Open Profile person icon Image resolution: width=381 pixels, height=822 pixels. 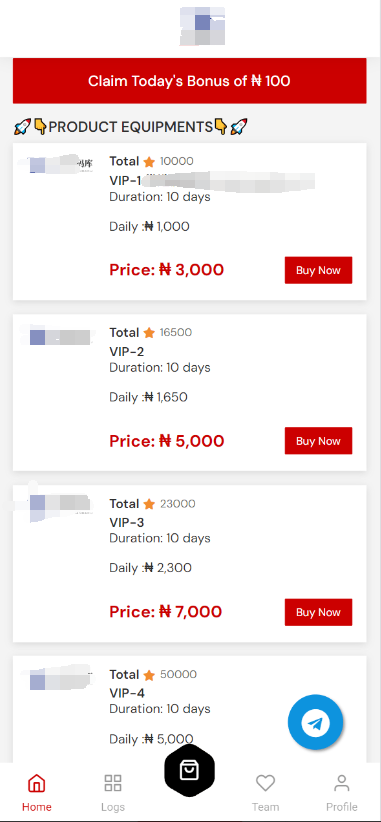[342, 783]
